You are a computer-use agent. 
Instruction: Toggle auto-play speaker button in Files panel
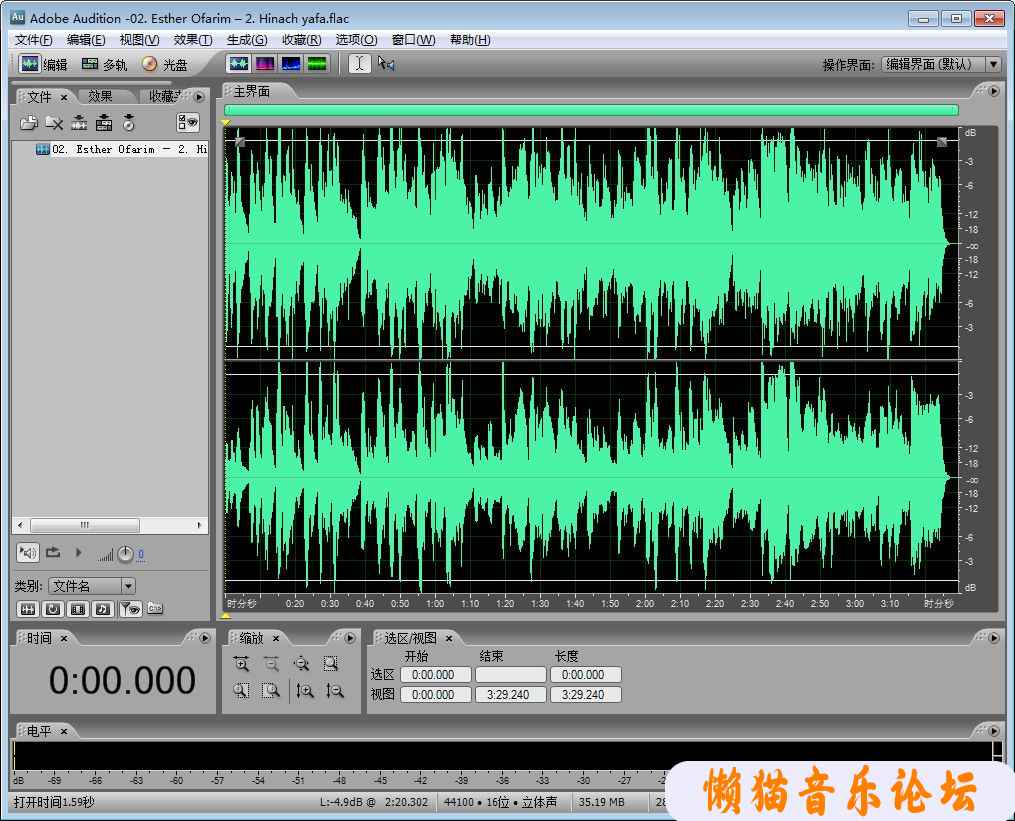28,553
